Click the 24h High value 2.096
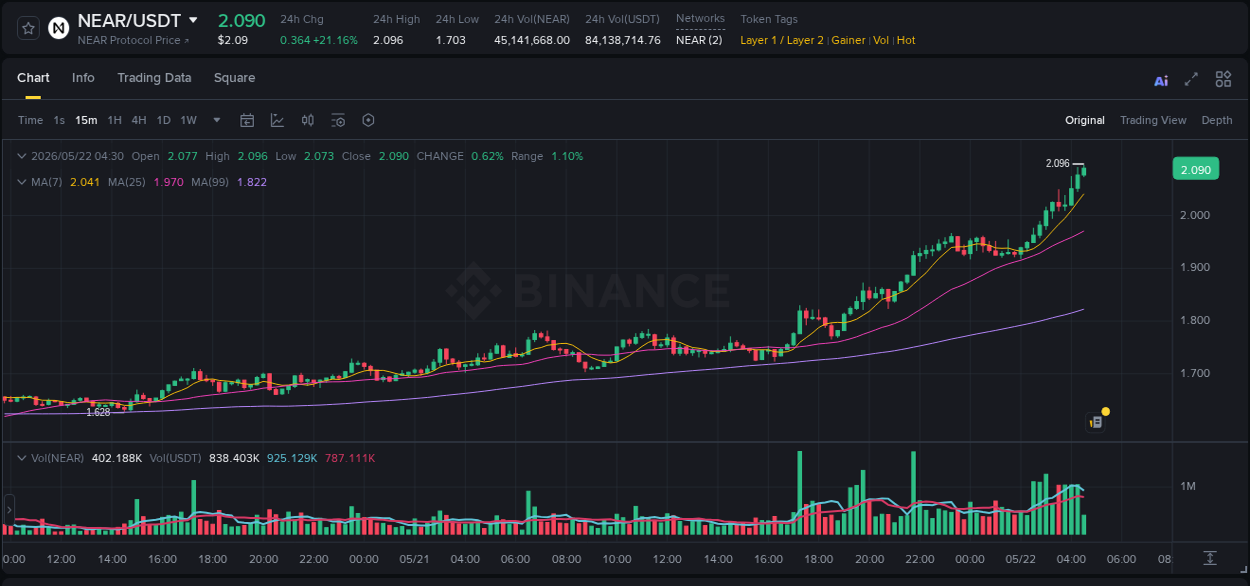1250x586 pixels. (x=388, y=40)
